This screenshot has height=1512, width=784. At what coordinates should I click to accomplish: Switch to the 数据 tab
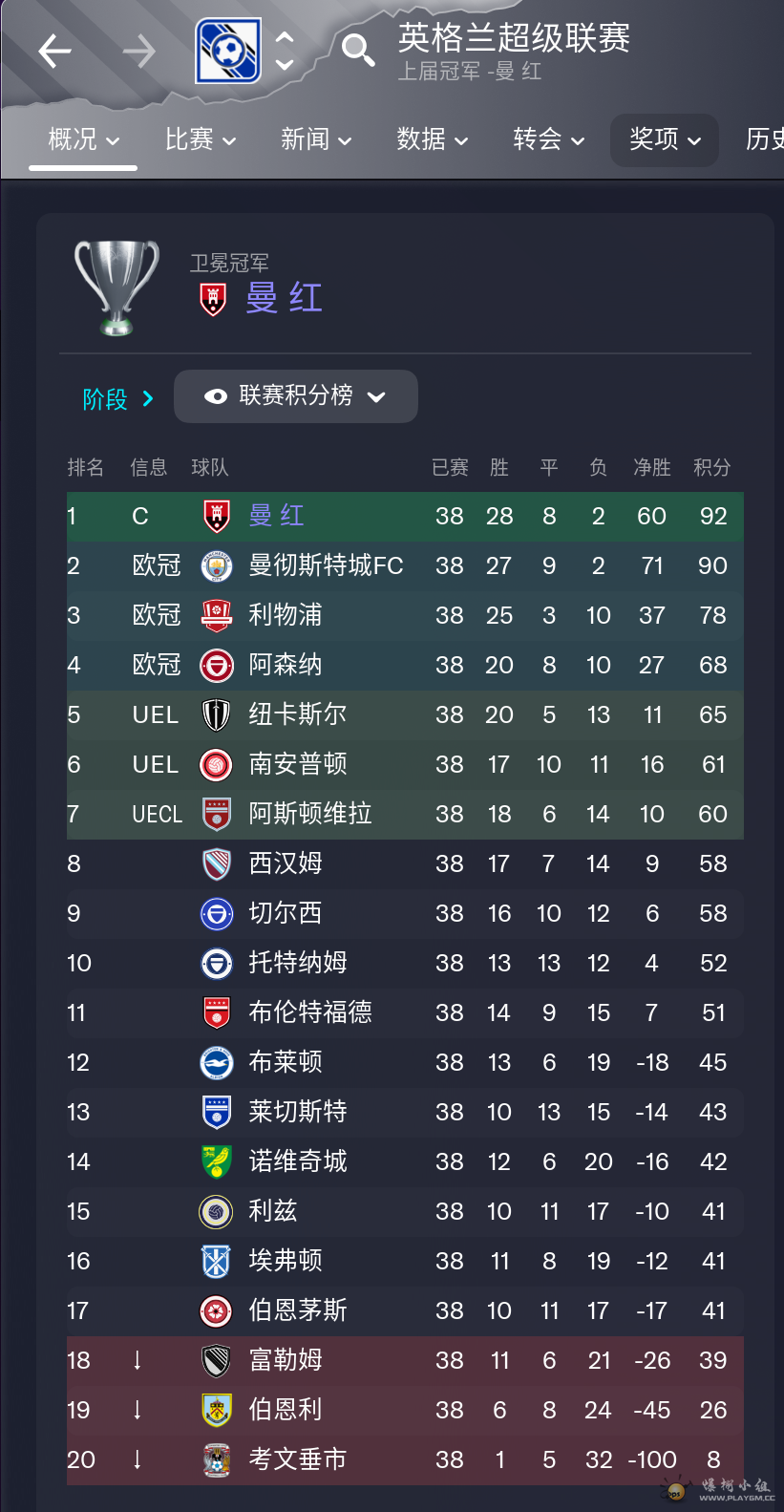[433, 139]
